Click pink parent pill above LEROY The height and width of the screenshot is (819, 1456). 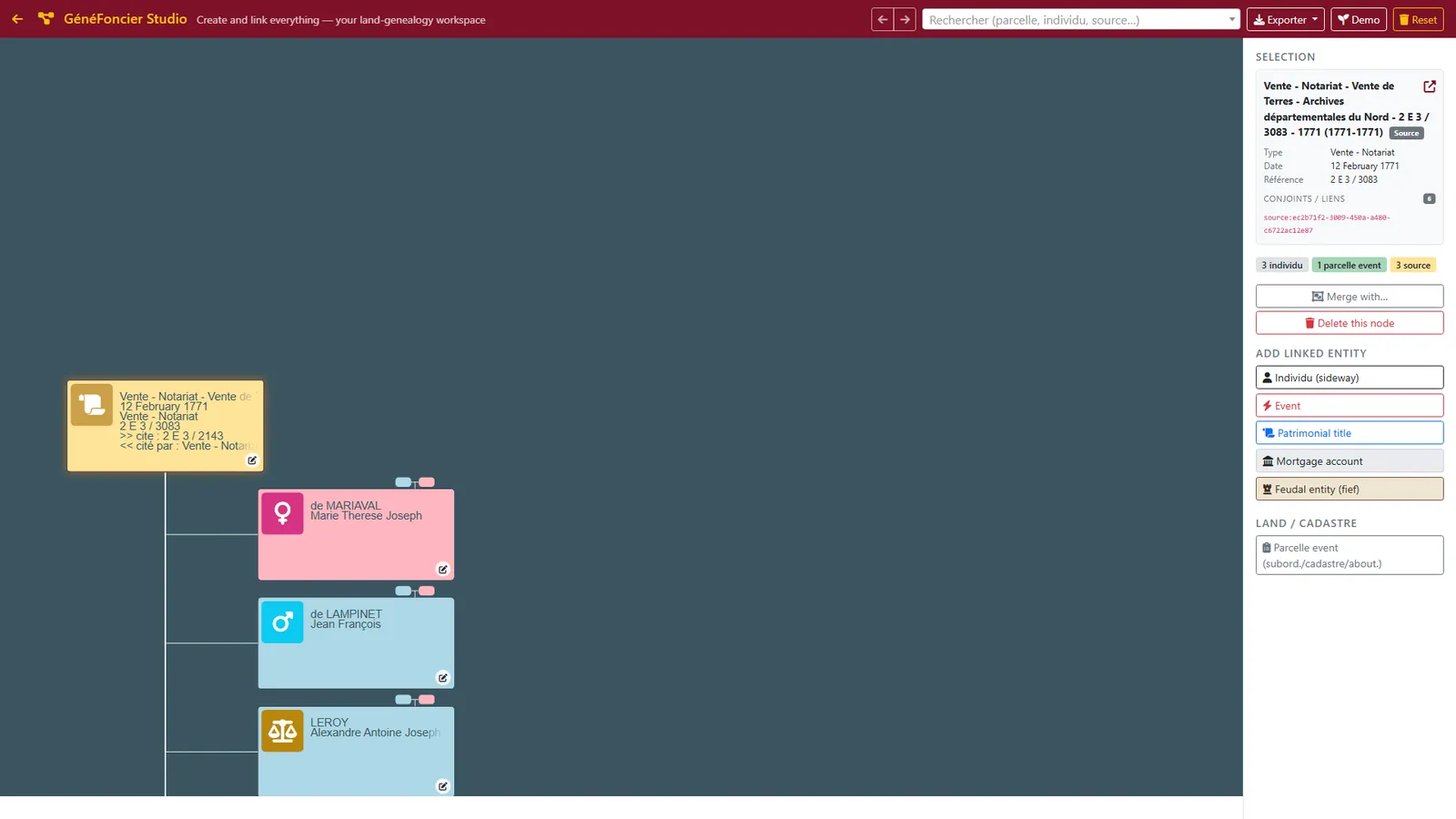point(427,700)
